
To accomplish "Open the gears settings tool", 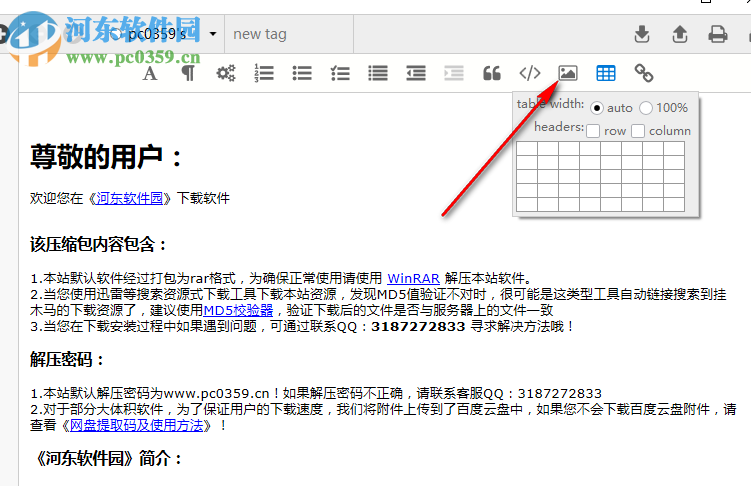I will click(x=226, y=73).
